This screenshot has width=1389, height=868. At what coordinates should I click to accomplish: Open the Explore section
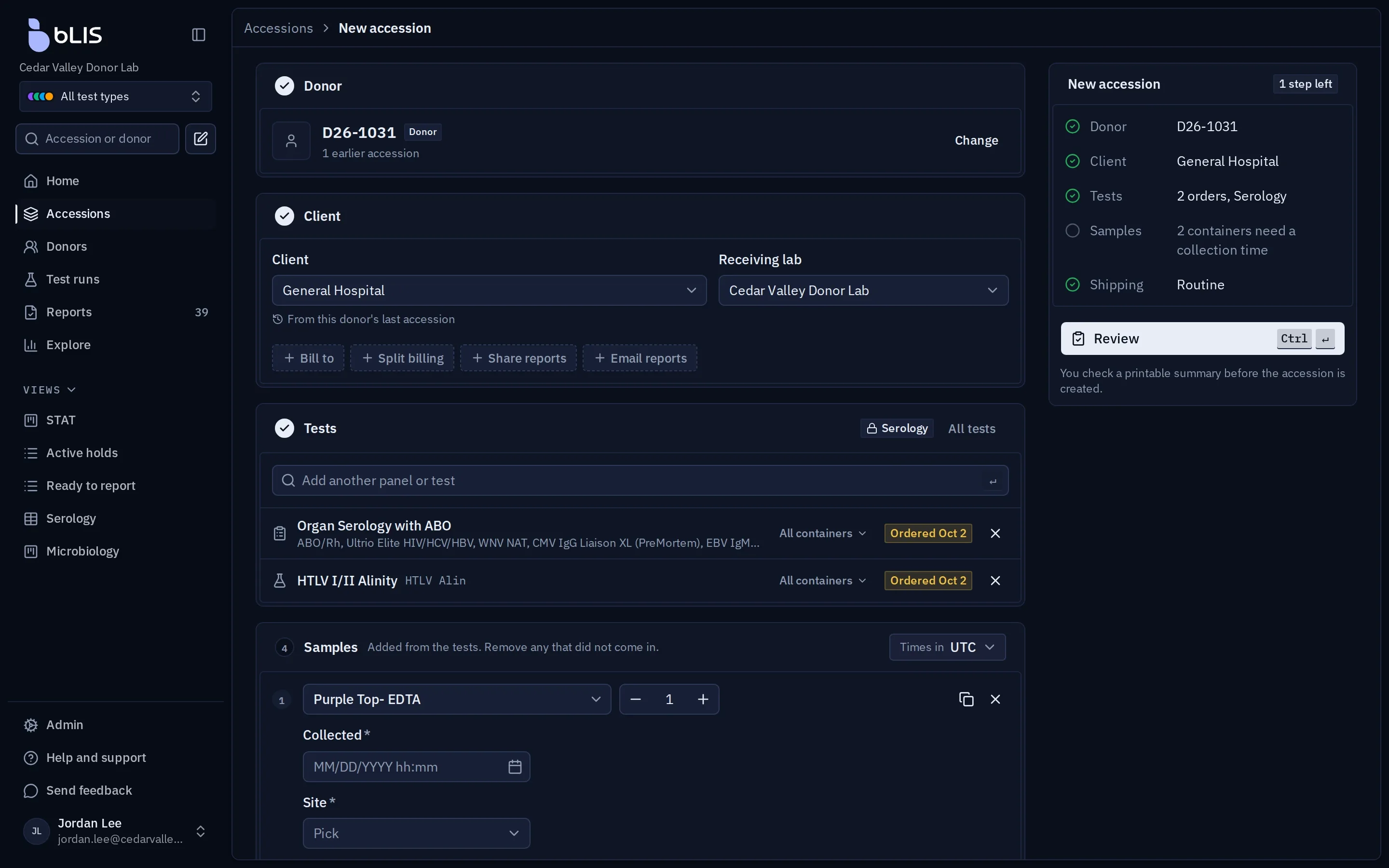tap(115, 344)
